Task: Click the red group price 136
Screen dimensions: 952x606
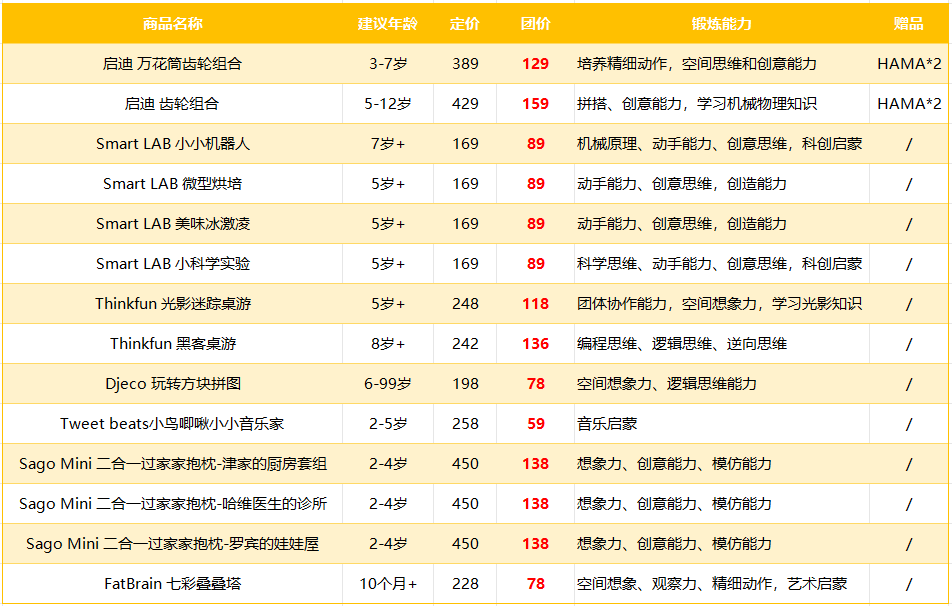Action: (x=536, y=344)
